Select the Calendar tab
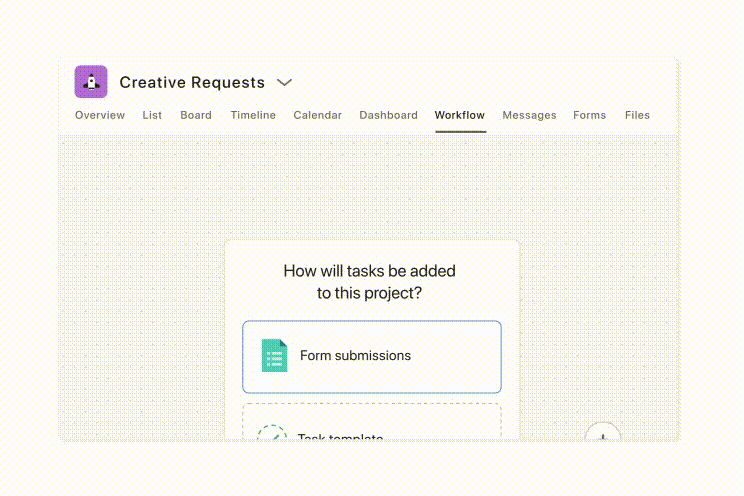 click(x=317, y=115)
